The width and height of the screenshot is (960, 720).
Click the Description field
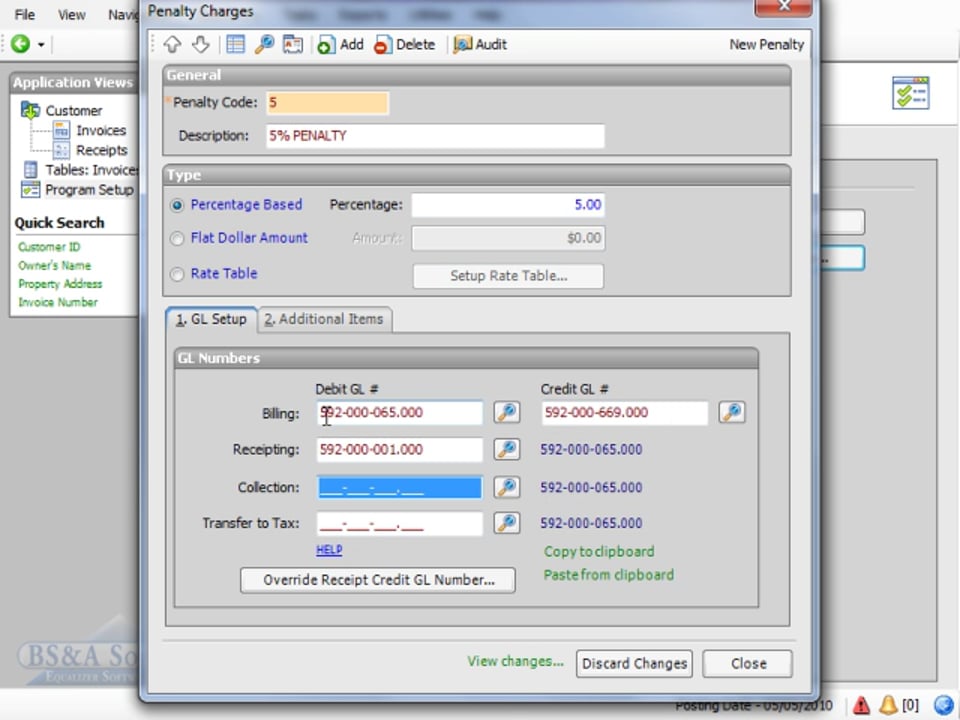click(x=435, y=136)
